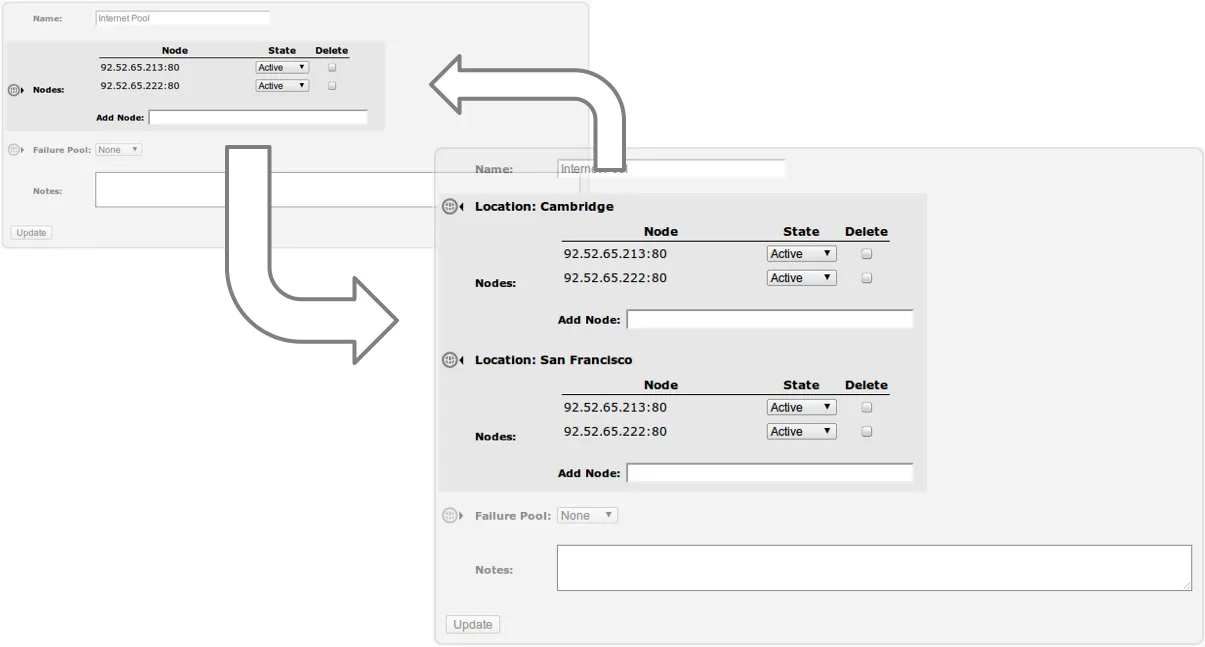Focus the Add Node field under San Francisco
Viewport: 1205px width, 647px height.
[769, 473]
